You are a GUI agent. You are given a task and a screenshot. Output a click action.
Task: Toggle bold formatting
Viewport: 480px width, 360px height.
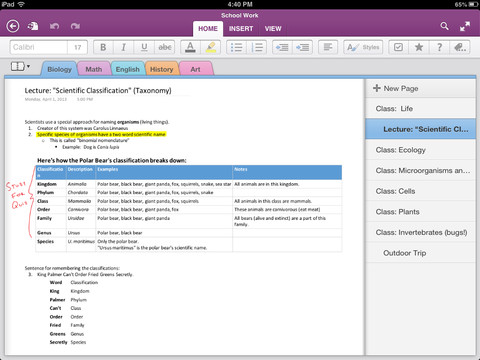[x=103, y=47]
